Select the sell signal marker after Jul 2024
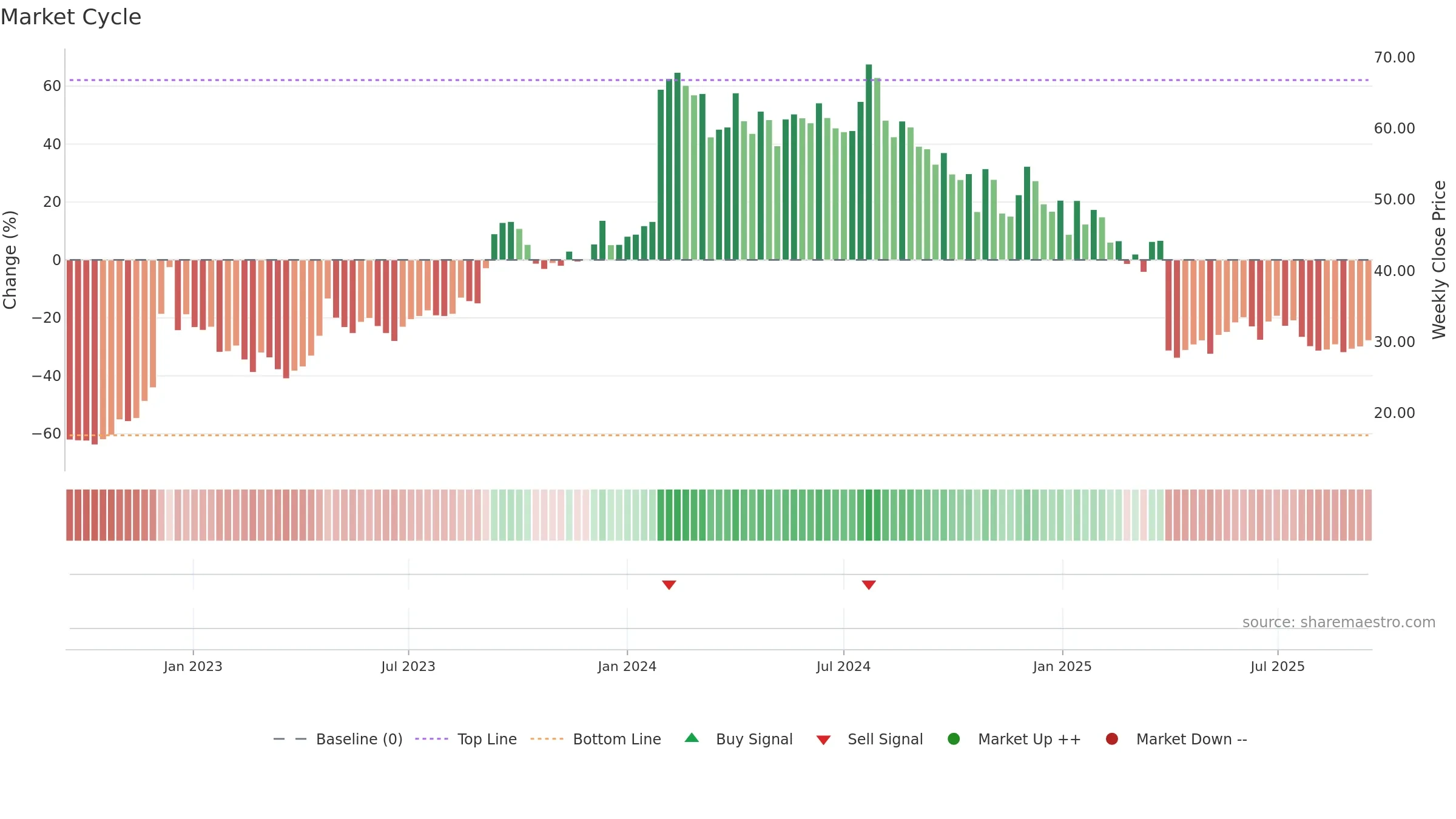The image size is (1456, 819). (x=869, y=585)
